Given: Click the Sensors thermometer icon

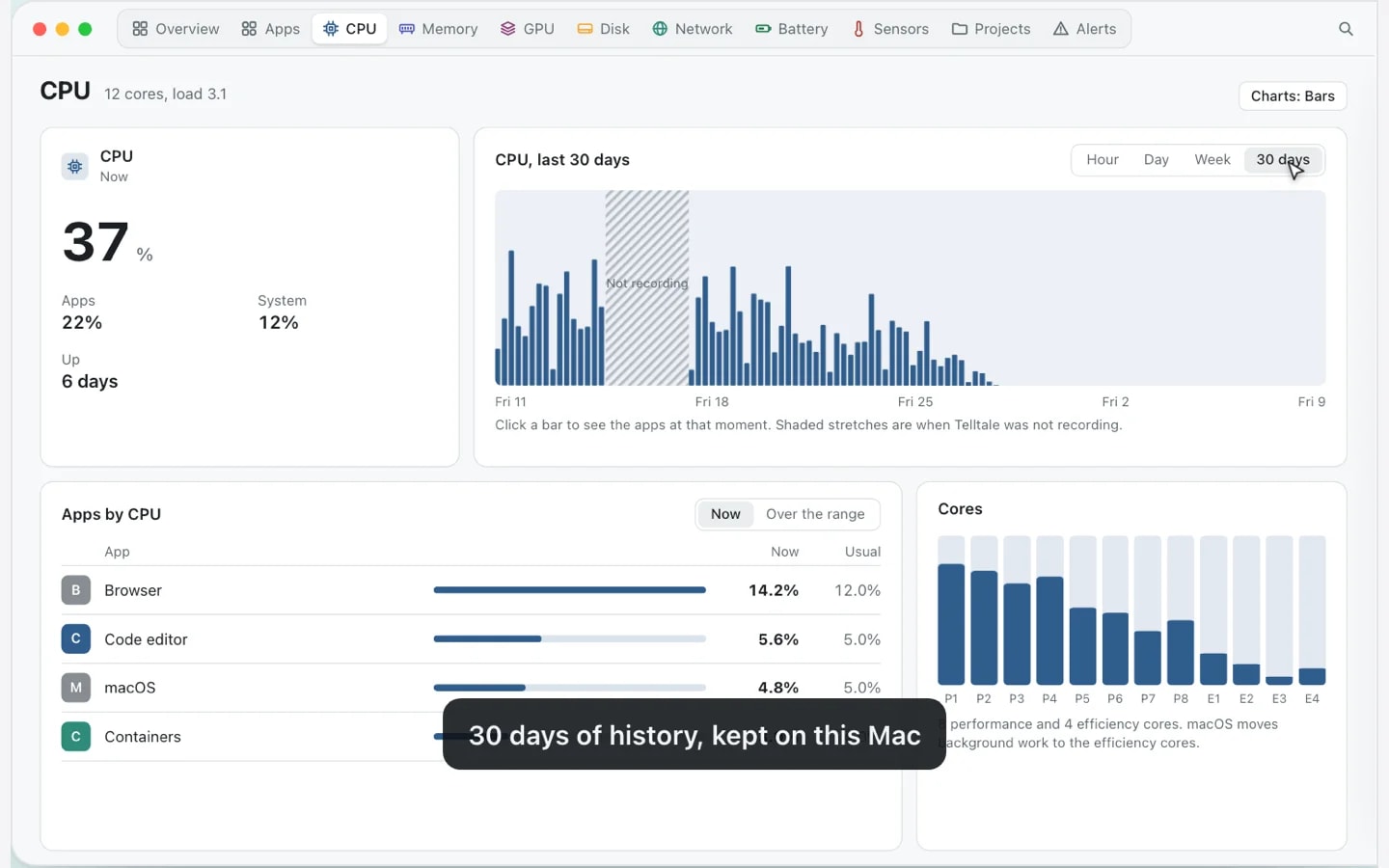Looking at the screenshot, I should click(858, 29).
